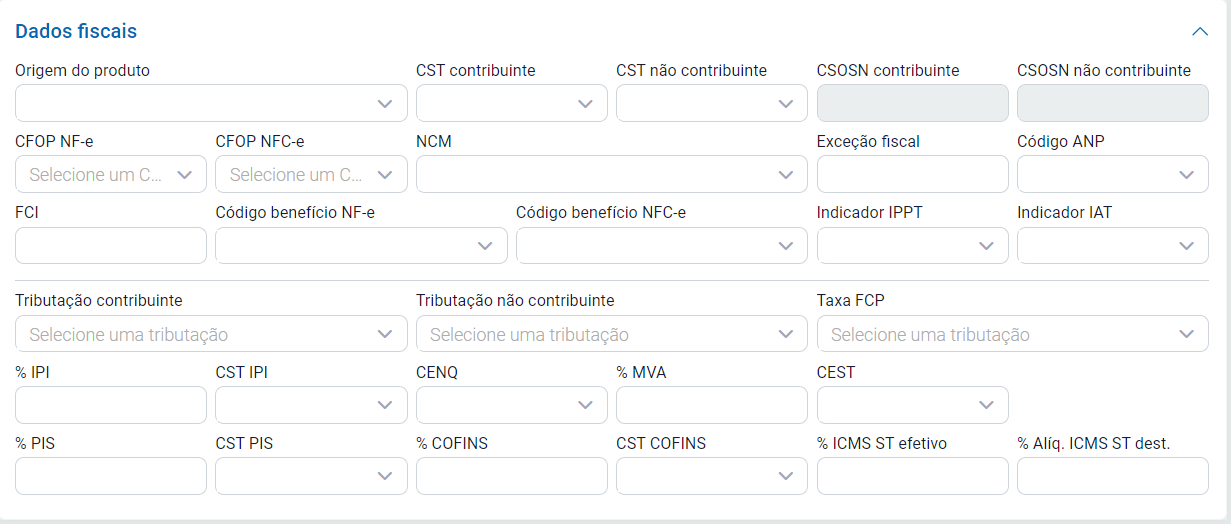Image resolution: width=1231 pixels, height=524 pixels.
Task: Open the Origem do produto dropdown
Action: (211, 103)
